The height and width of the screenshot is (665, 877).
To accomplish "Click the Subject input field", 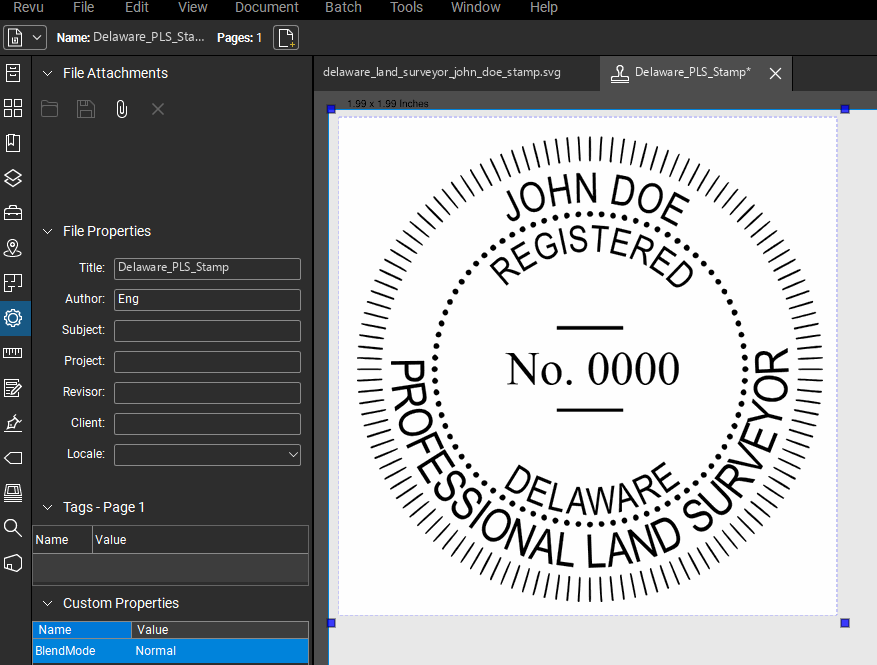I will (208, 331).
